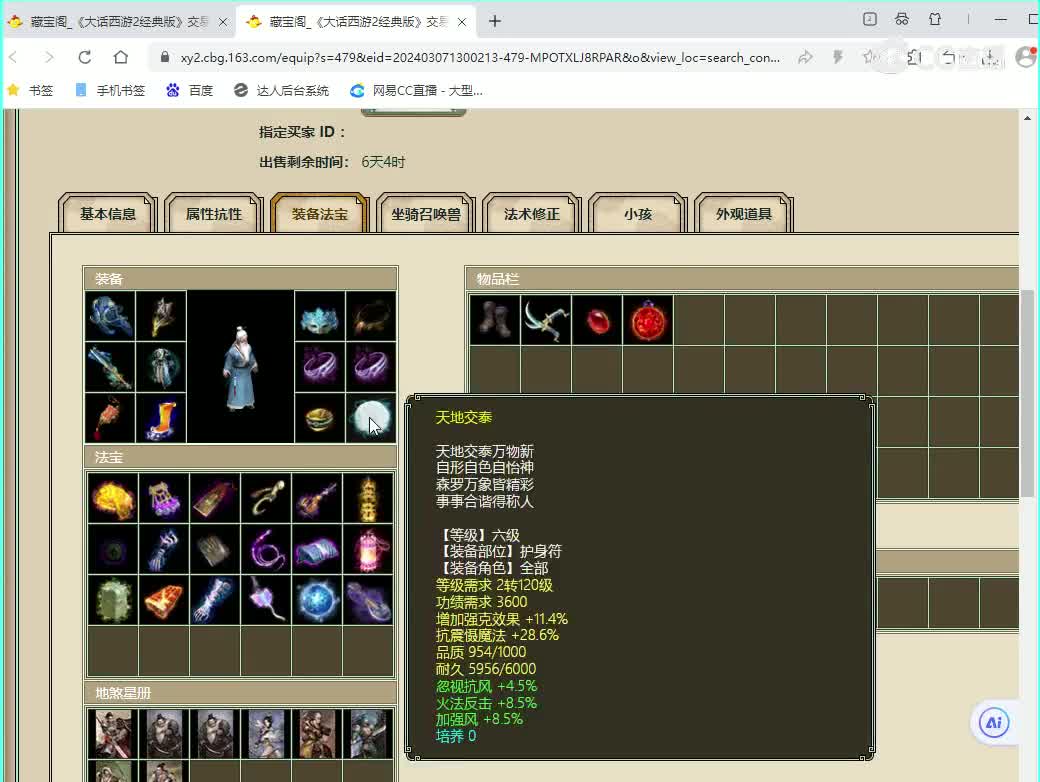Close the second 藏宝阁 browser tab
Image resolution: width=1040 pixels, height=782 pixels.
[x=462, y=22]
